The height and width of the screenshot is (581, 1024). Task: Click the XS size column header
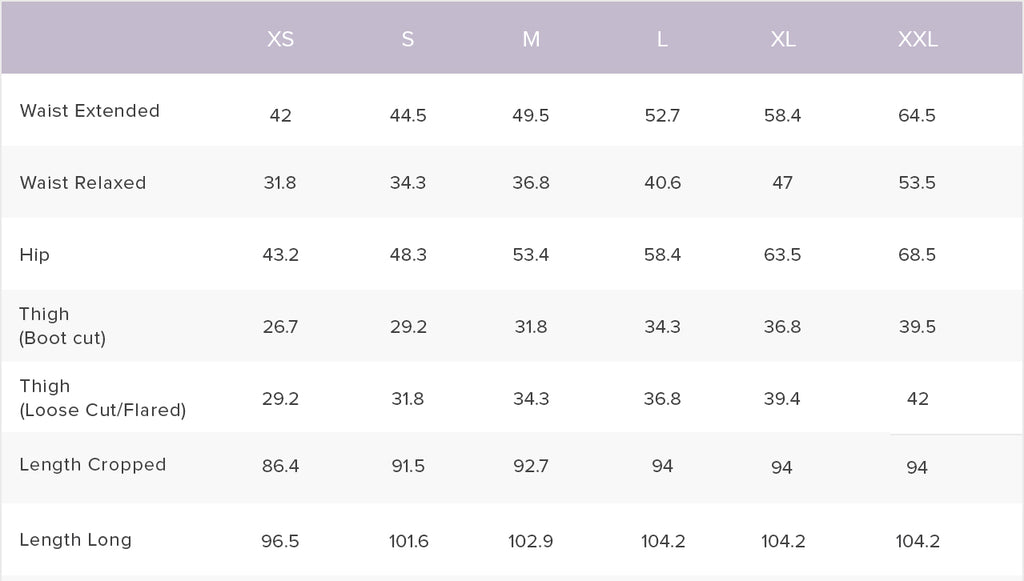pyautogui.click(x=280, y=40)
